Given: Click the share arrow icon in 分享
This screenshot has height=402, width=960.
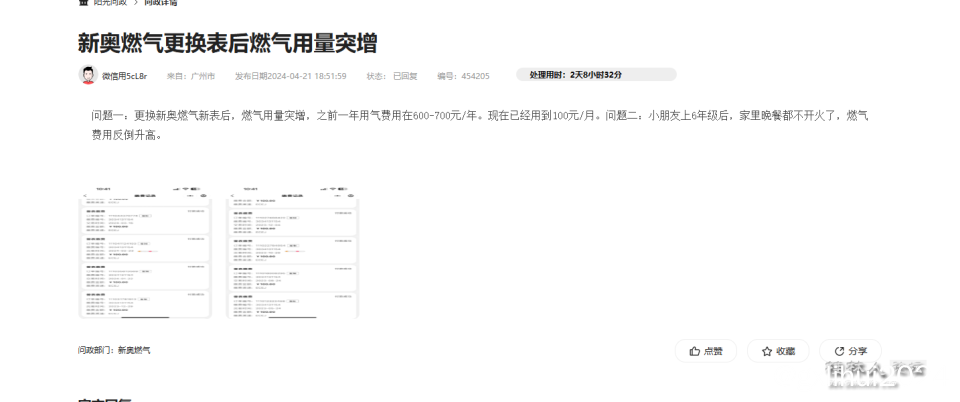Looking at the screenshot, I should [839, 351].
